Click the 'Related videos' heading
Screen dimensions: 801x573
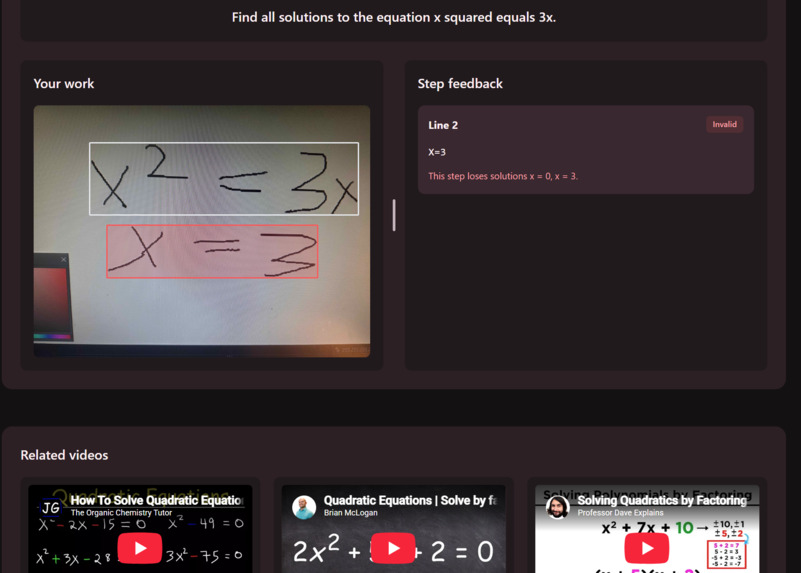click(64, 455)
